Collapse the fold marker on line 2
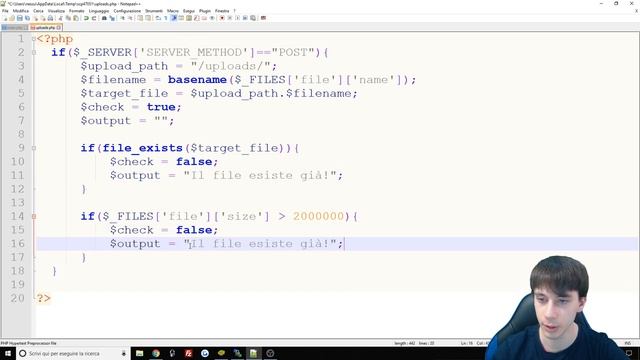The image size is (640, 360). [x=34, y=52]
